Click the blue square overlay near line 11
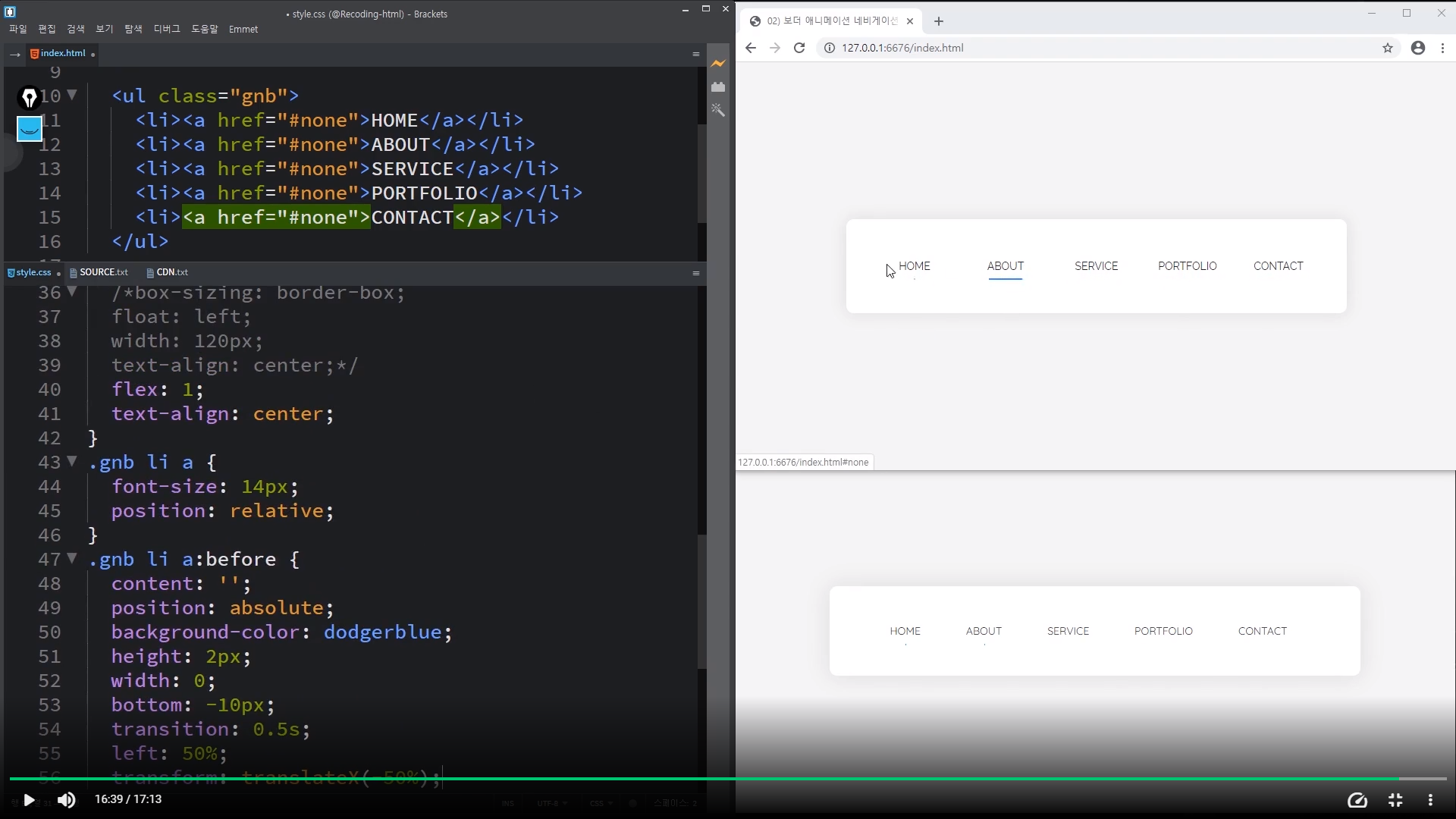 30,129
